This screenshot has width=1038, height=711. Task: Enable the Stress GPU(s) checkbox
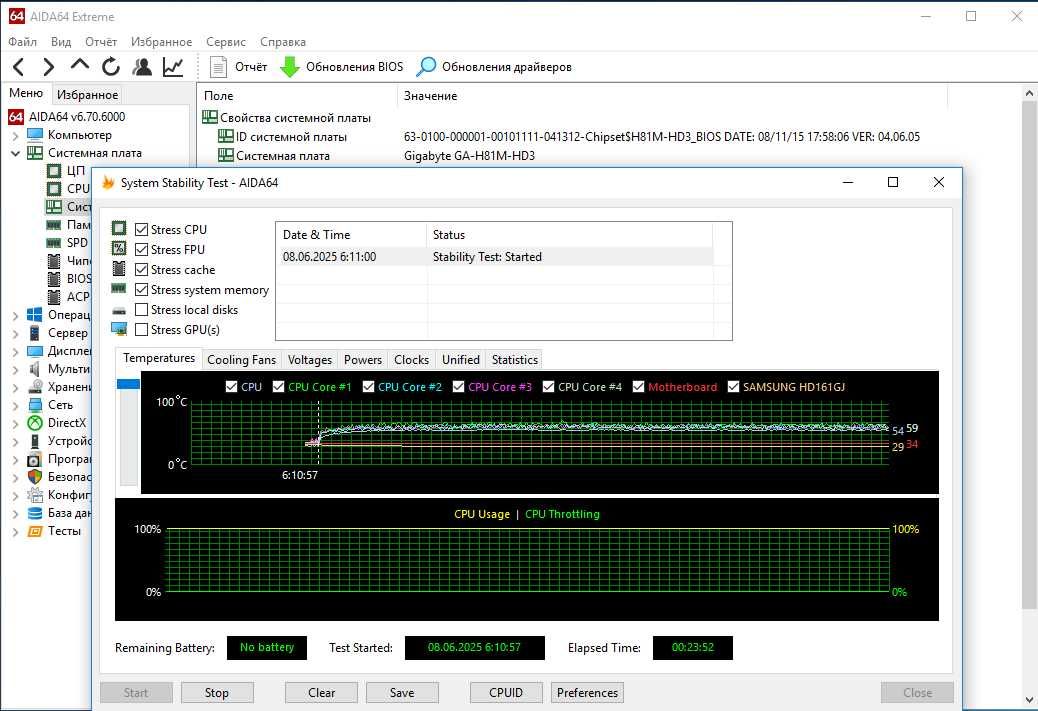[141, 329]
